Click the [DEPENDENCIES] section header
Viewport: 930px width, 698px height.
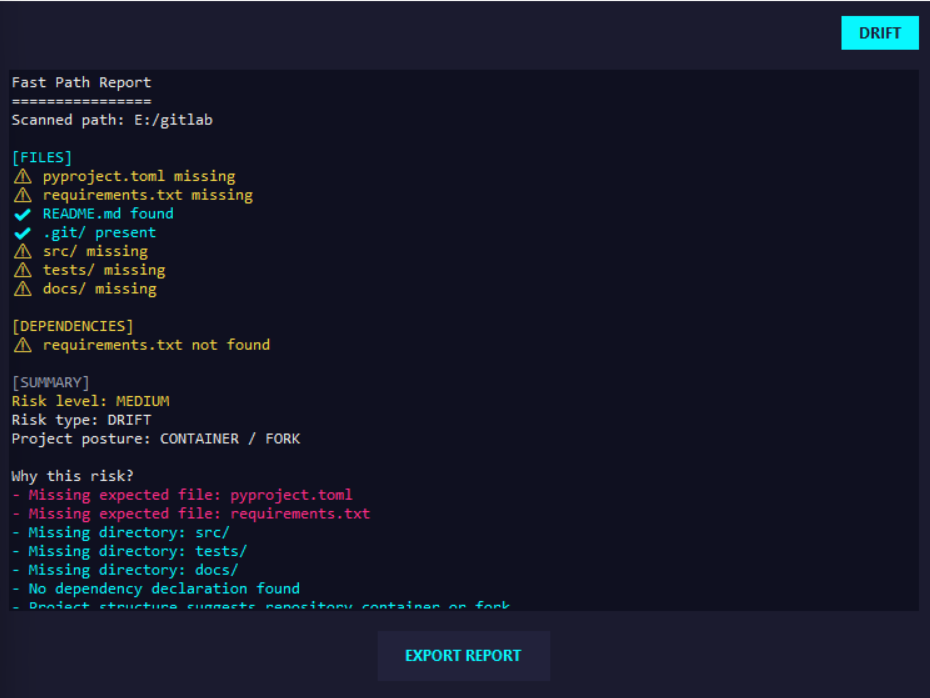[x=72, y=326]
